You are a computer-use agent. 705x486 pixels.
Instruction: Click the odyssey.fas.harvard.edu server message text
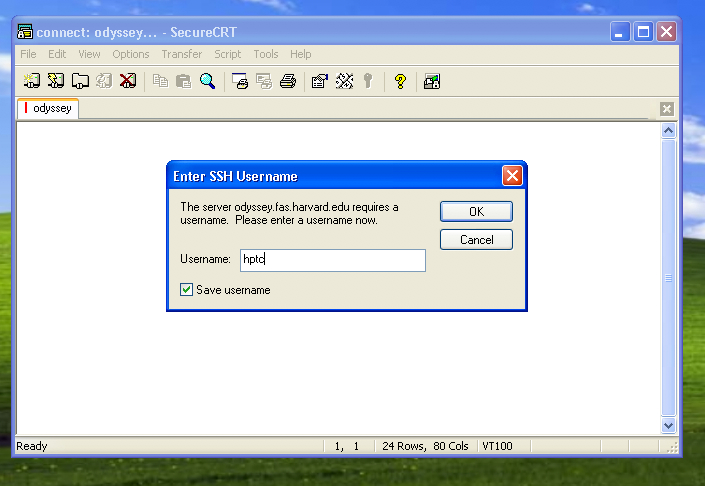coord(289,214)
